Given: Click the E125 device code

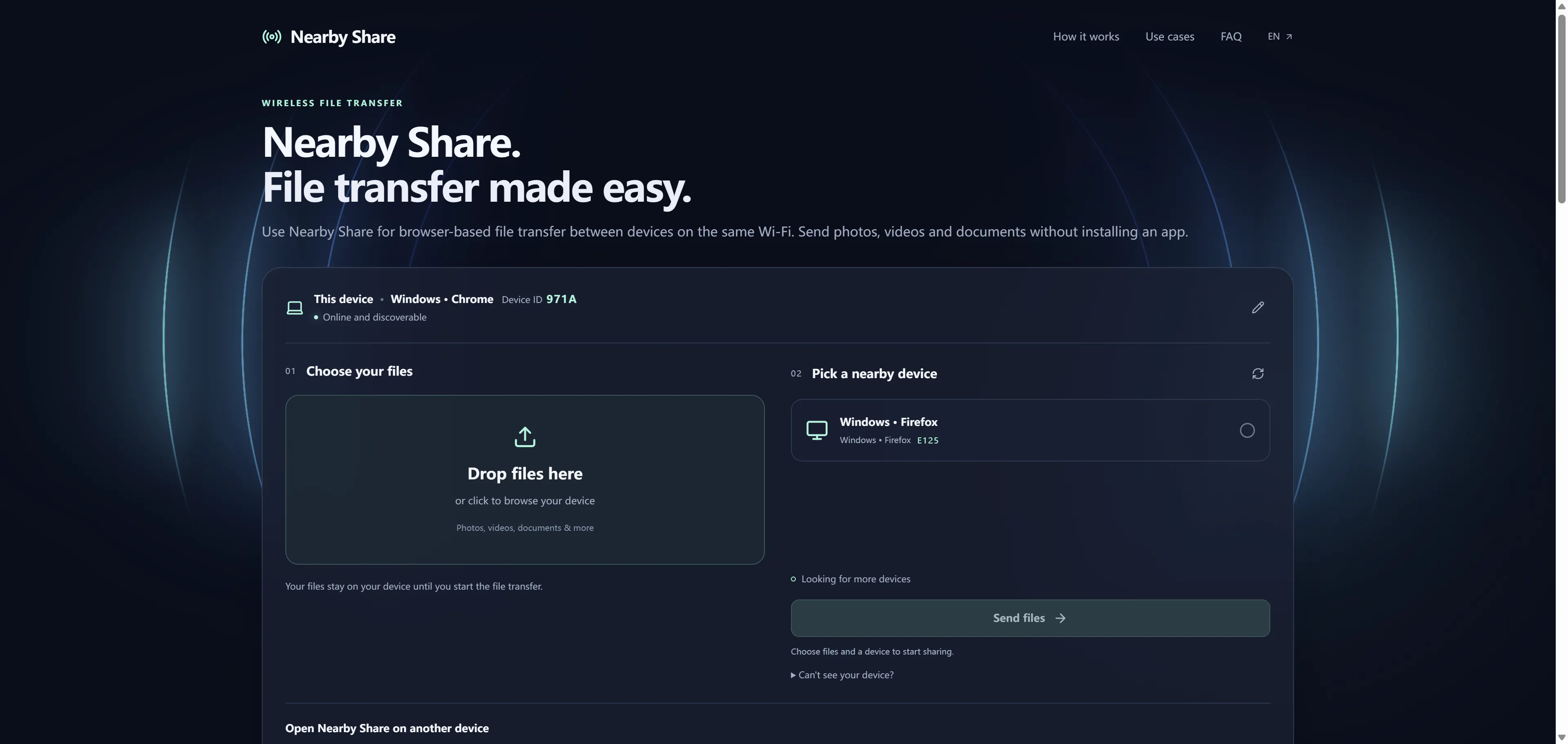Looking at the screenshot, I should pyautogui.click(x=928, y=440).
